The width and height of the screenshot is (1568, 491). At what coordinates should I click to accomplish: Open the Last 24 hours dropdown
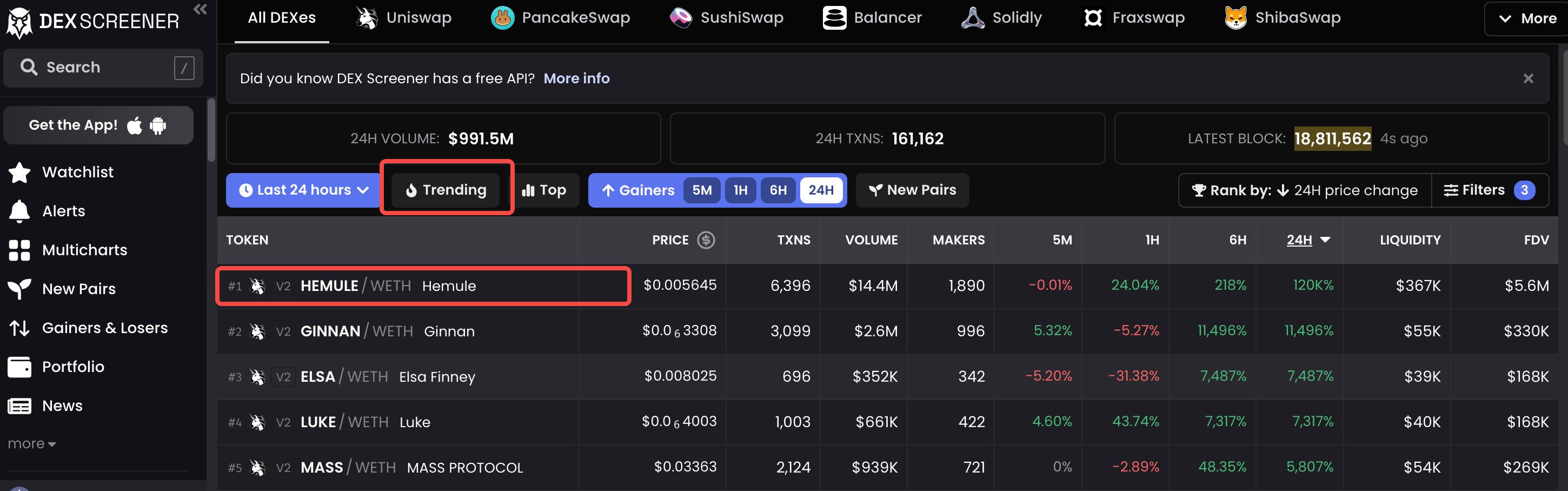pos(303,190)
